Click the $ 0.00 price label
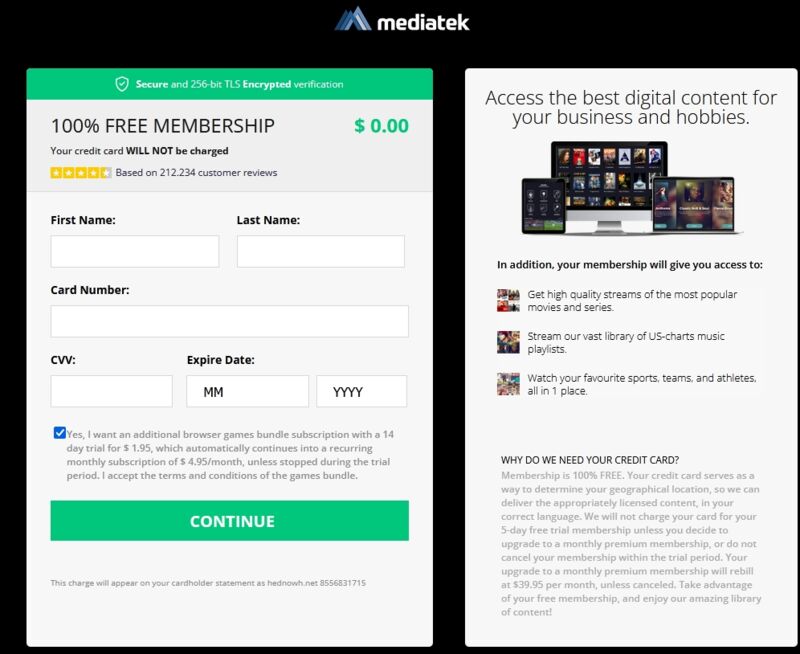This screenshot has width=800, height=654. coord(382,125)
